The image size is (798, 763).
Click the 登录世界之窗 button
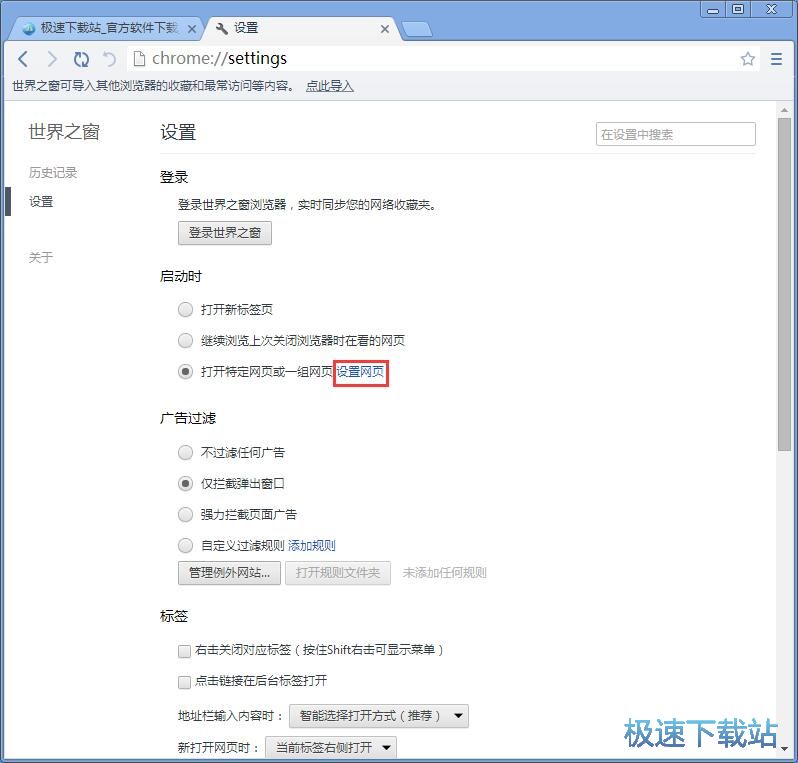(x=224, y=233)
